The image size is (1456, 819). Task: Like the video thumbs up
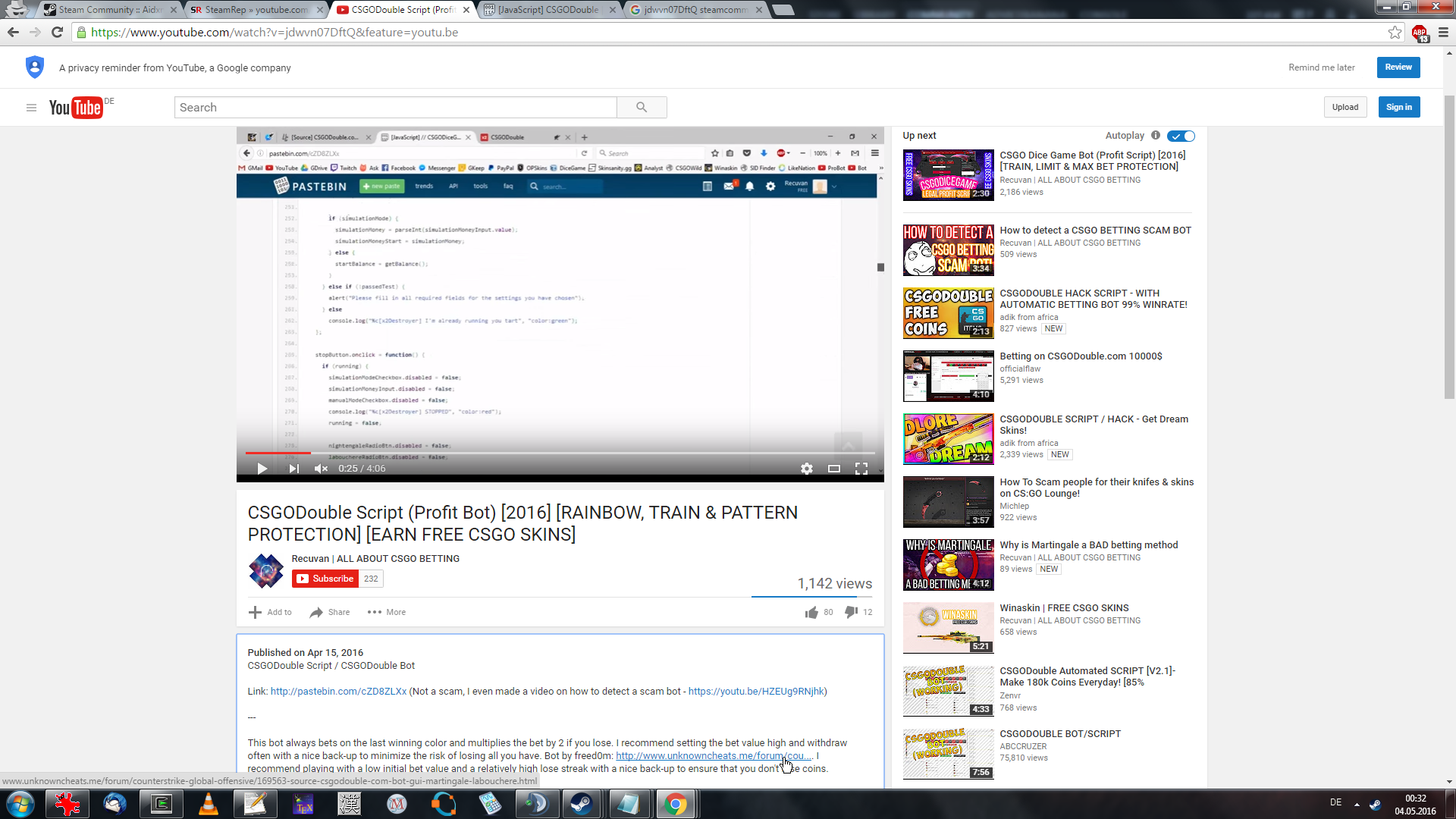[x=812, y=612]
